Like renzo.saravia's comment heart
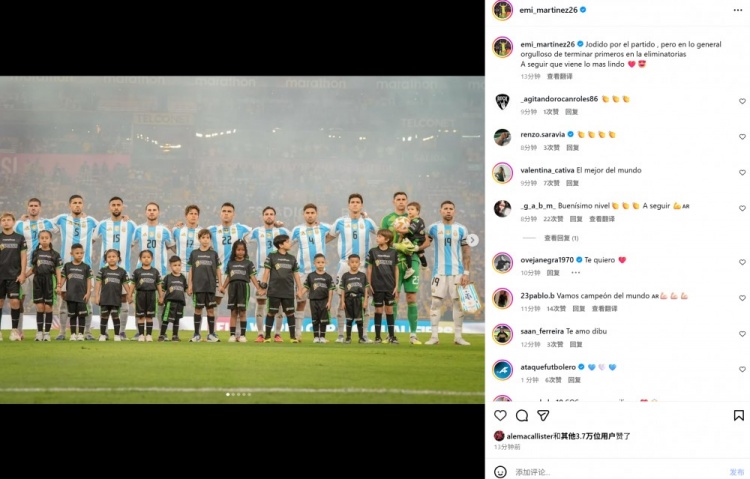This screenshot has height=479, width=750. pyautogui.click(x=742, y=137)
